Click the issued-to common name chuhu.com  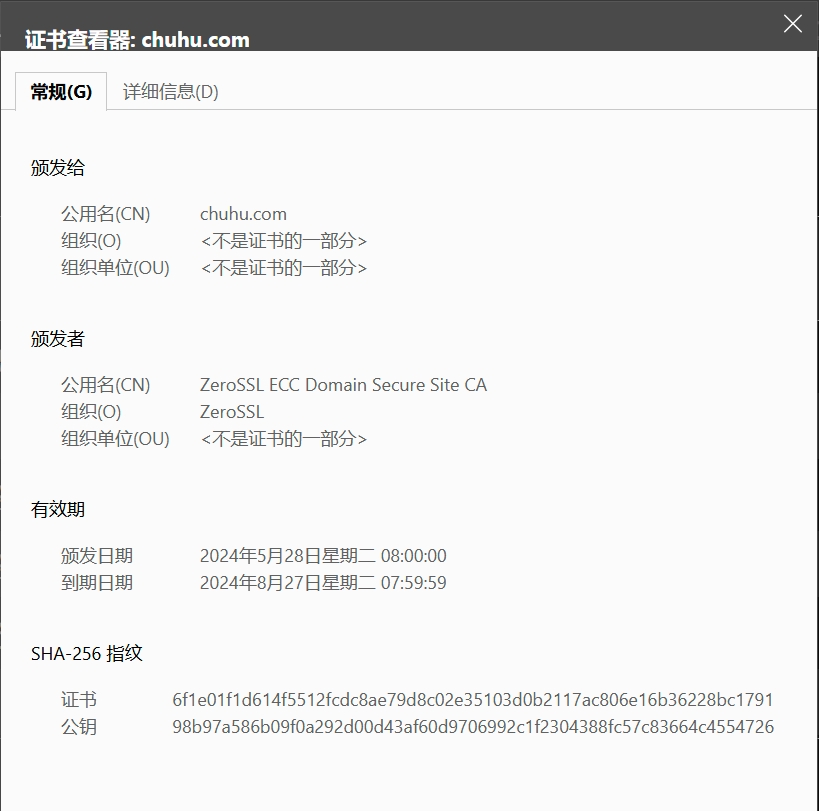tap(243, 214)
